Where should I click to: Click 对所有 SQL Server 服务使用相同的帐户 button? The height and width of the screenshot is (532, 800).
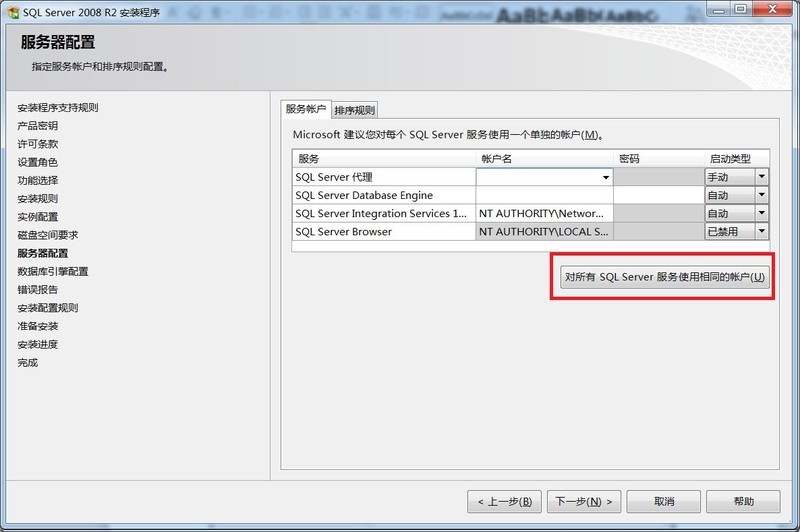pos(665,277)
